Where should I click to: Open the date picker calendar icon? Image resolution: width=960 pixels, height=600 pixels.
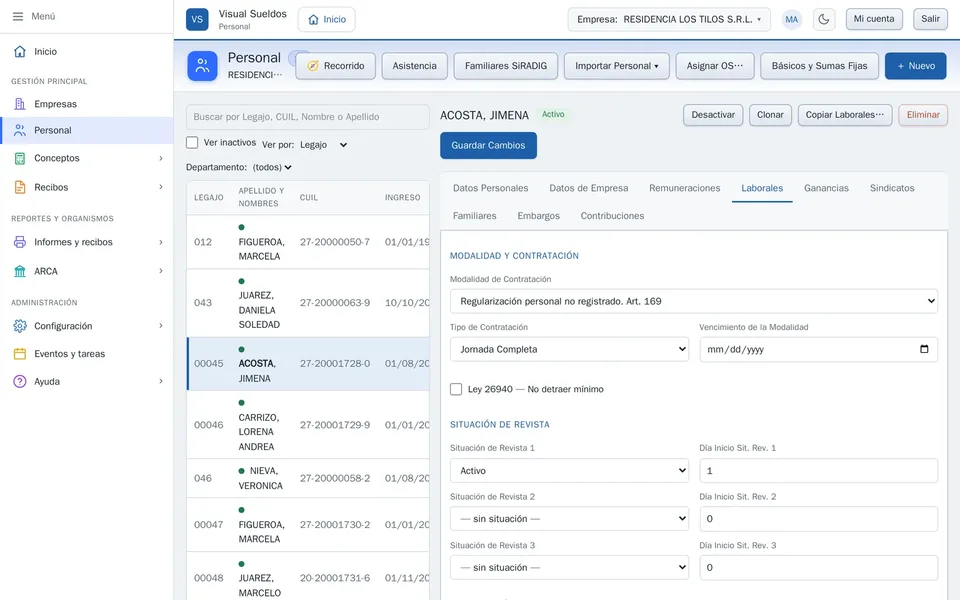924,349
